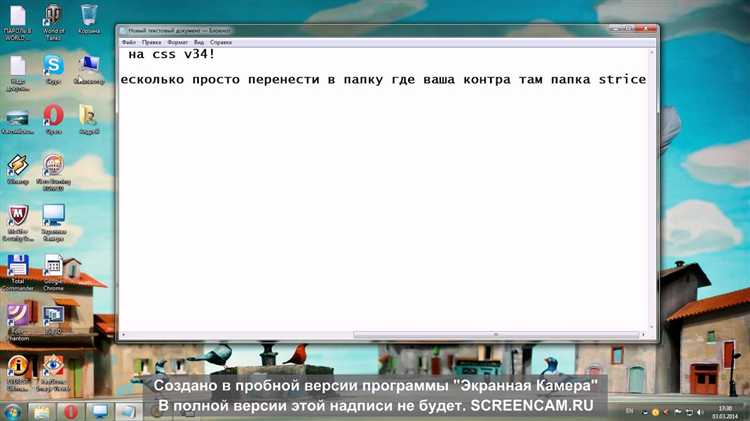
Task: Launch Google Chrome from the desktop
Action: coord(53,268)
